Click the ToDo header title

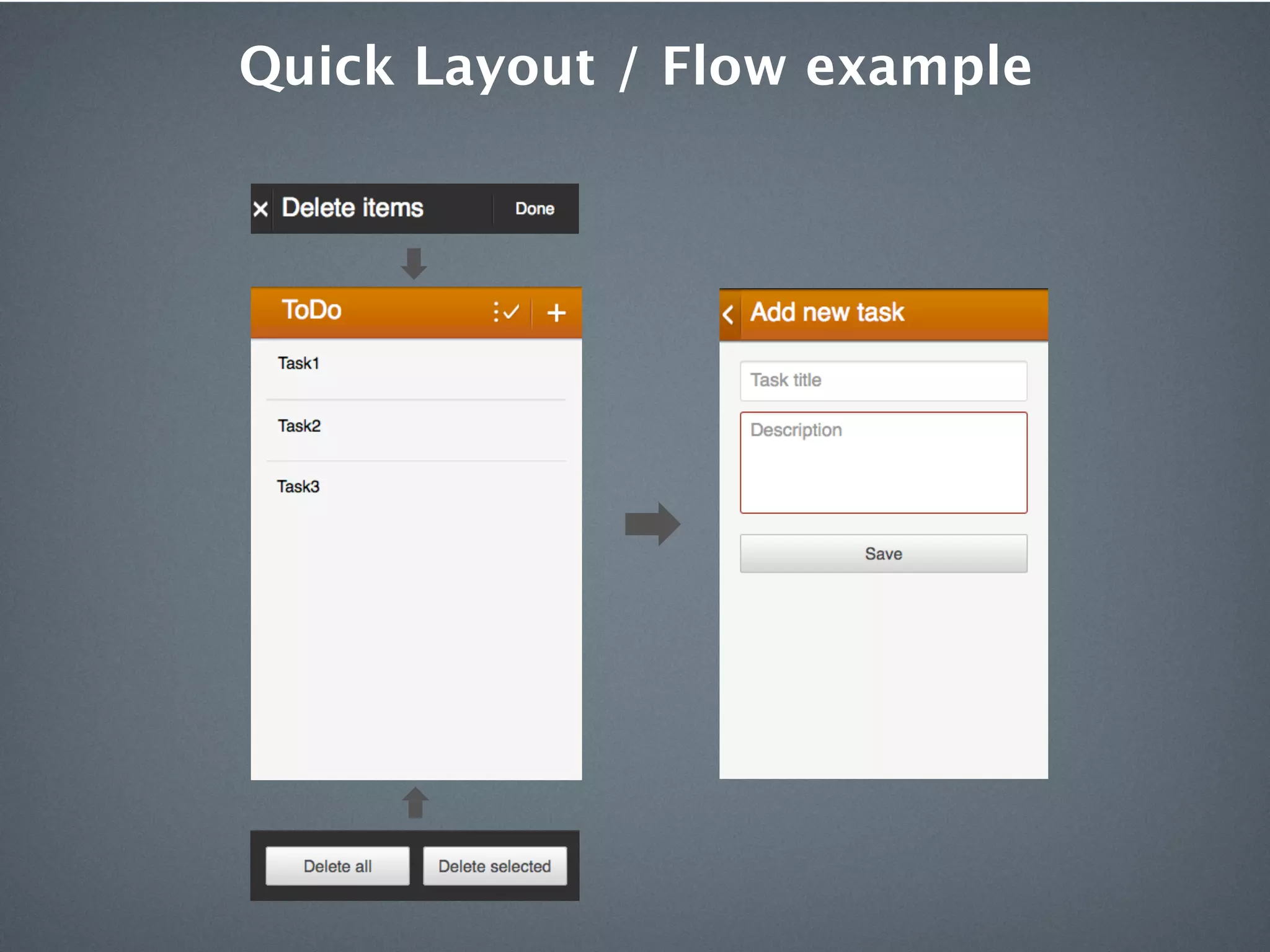point(311,310)
